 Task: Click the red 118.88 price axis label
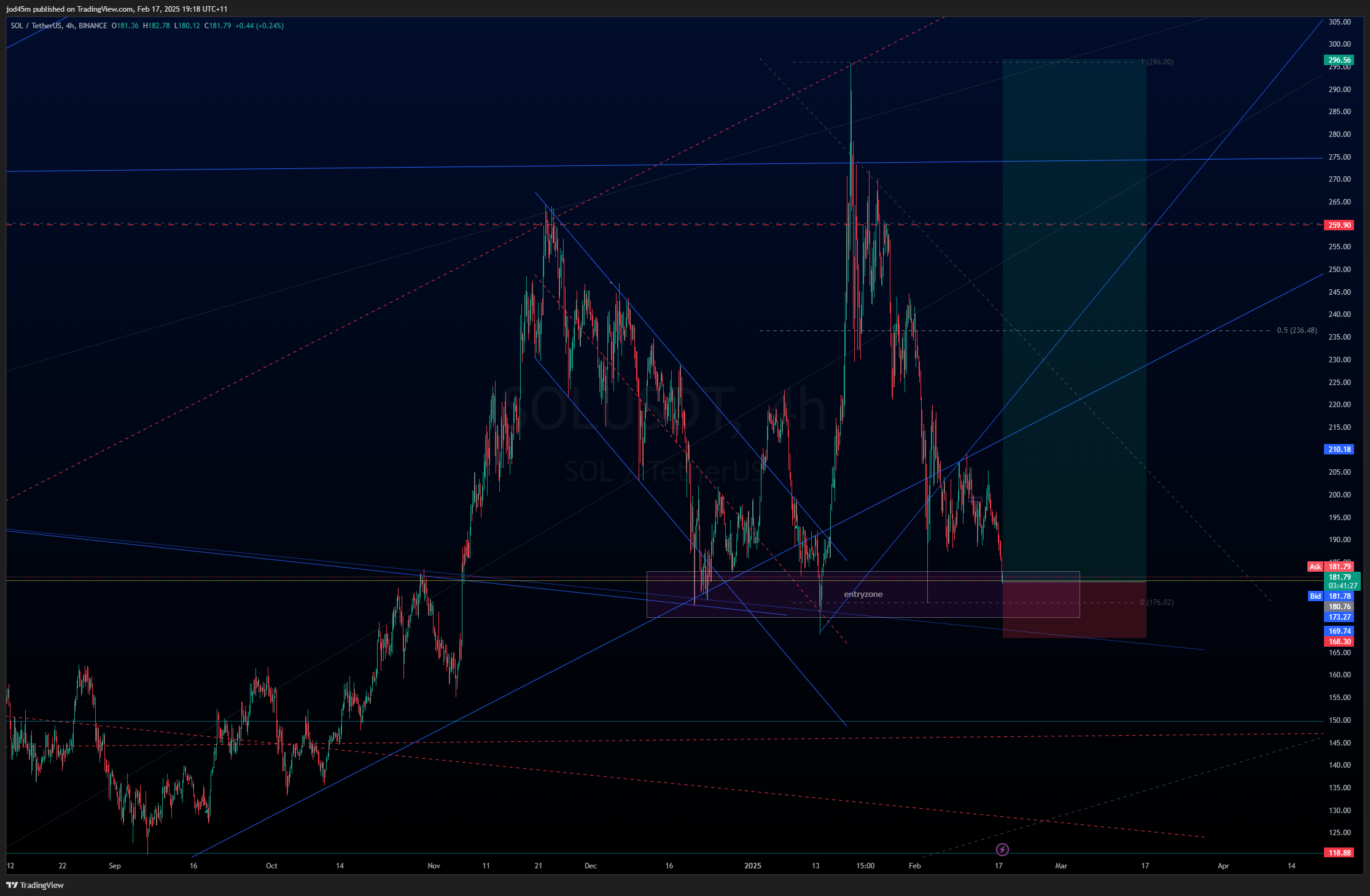1339,853
